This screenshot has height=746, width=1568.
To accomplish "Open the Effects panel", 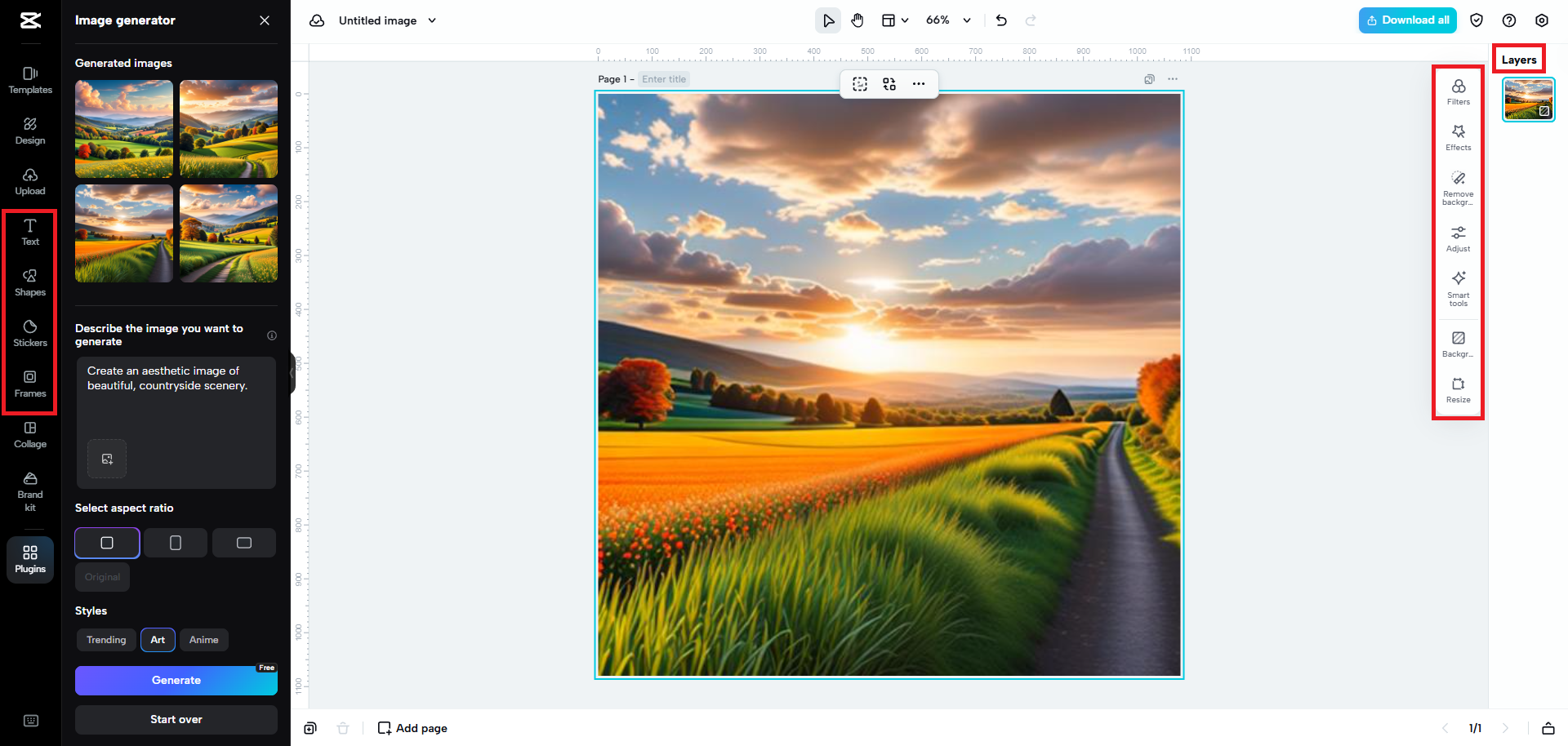I will (1458, 137).
